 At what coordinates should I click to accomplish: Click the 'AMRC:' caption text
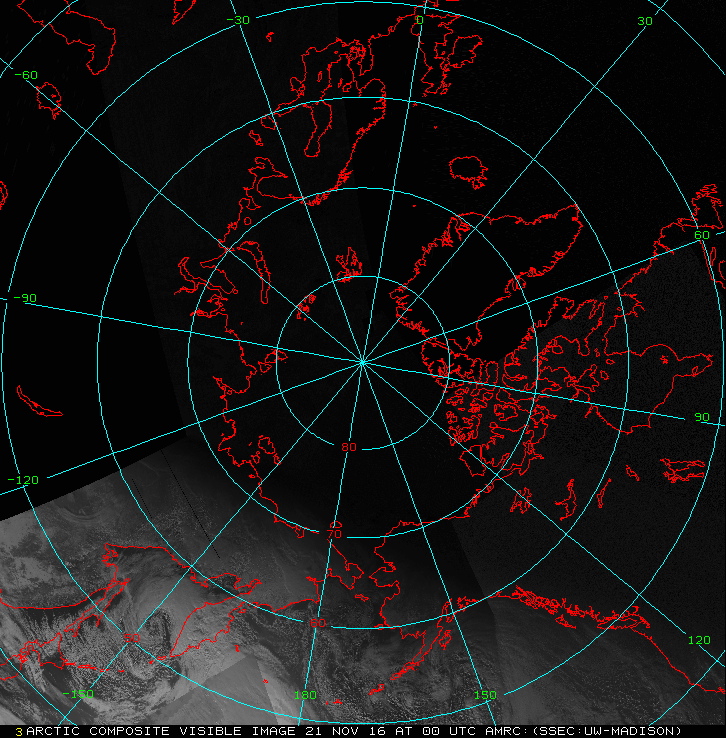click(507, 731)
